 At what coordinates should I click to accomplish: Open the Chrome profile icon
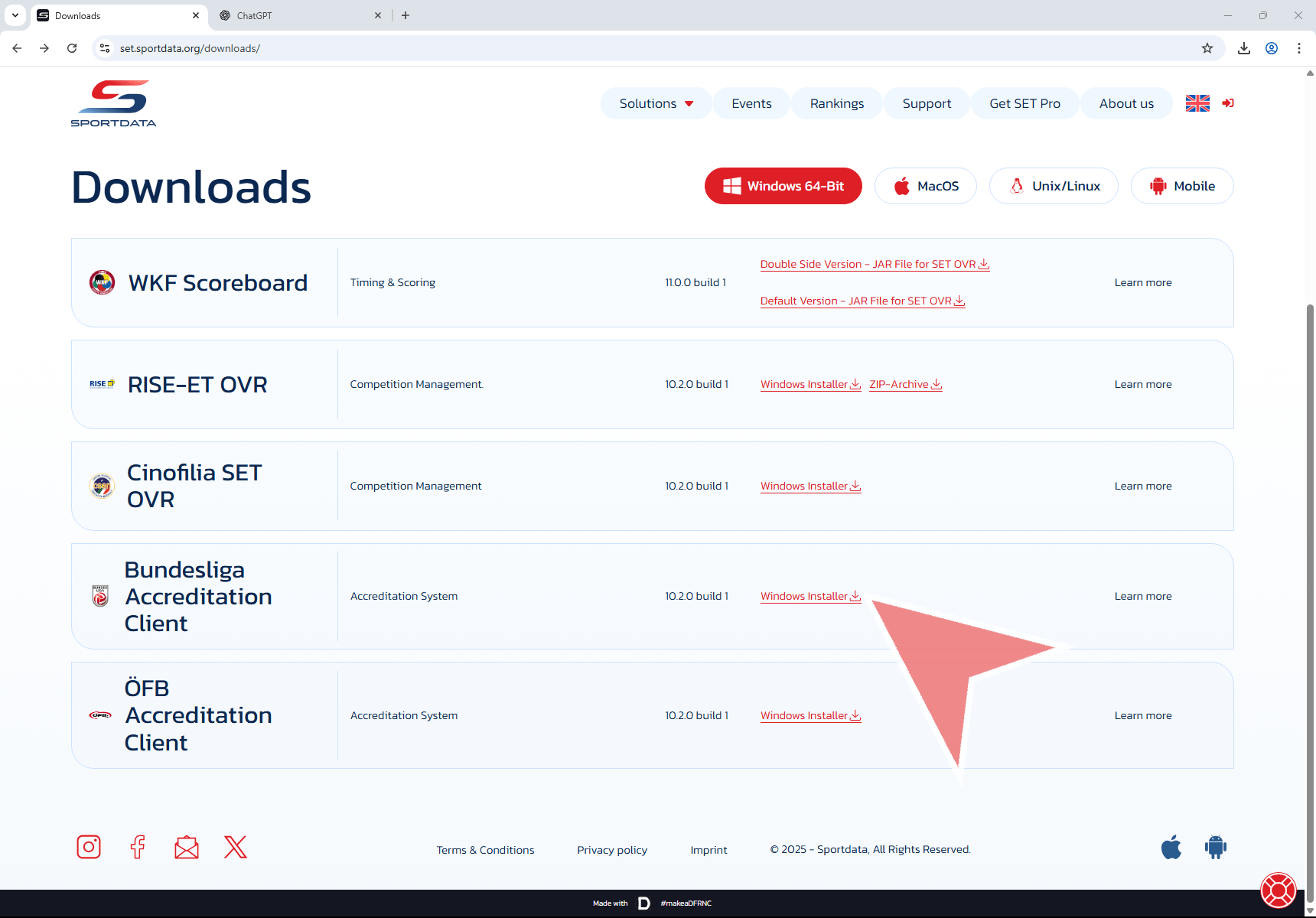(1272, 48)
